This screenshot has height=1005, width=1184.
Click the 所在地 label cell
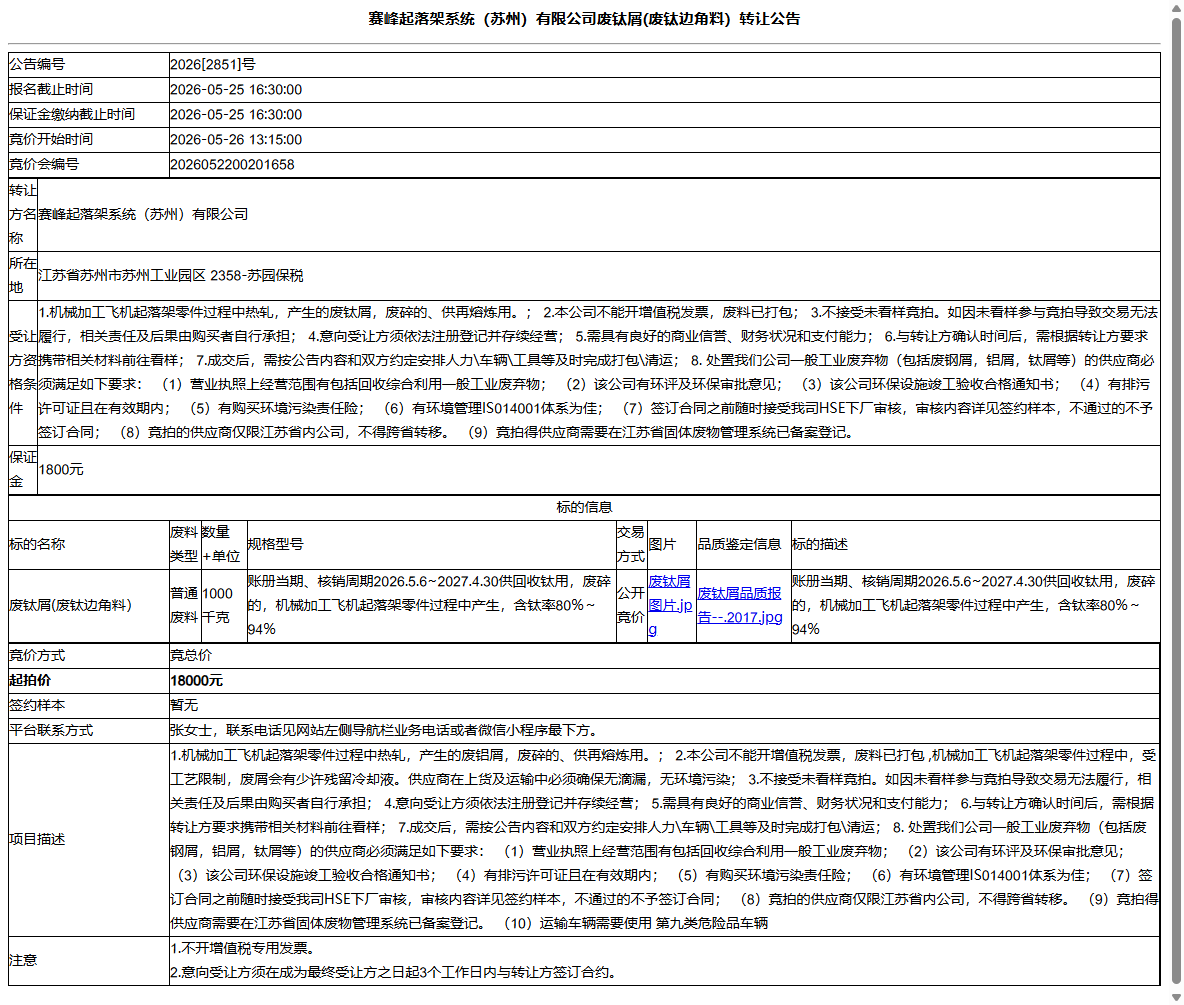click(23, 276)
